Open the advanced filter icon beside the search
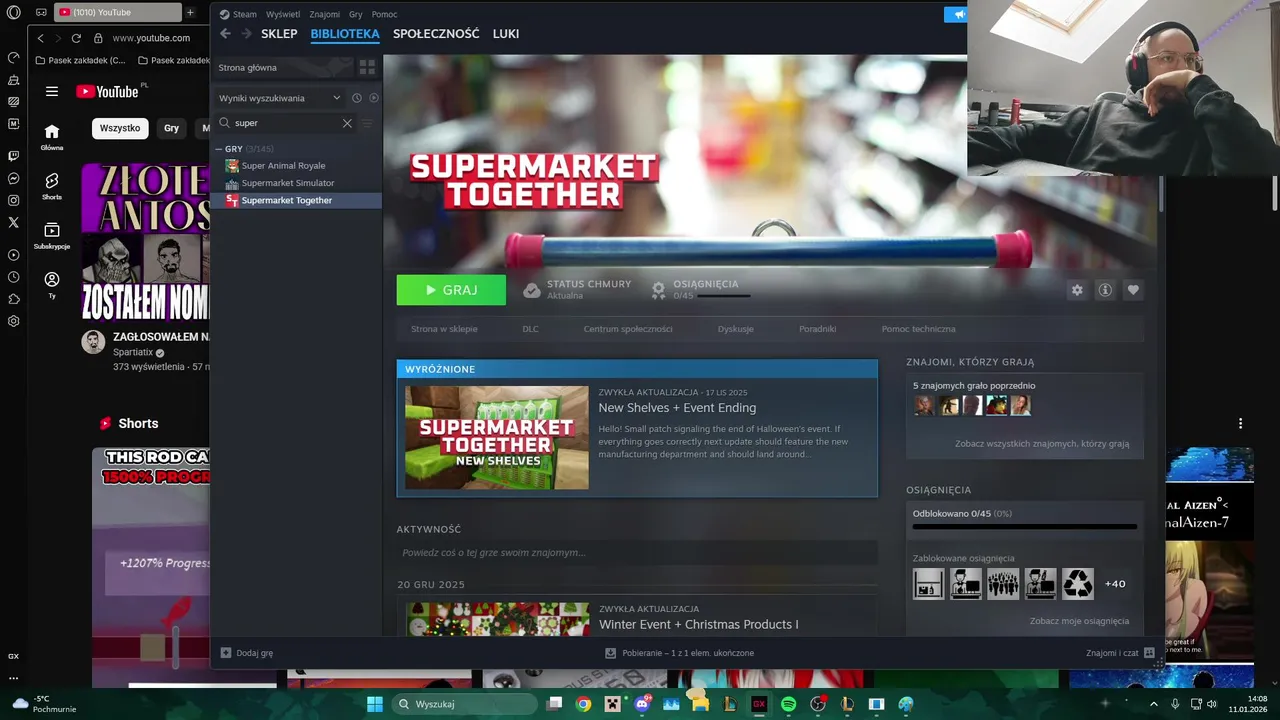This screenshot has height=720, width=1280. pyautogui.click(x=367, y=123)
